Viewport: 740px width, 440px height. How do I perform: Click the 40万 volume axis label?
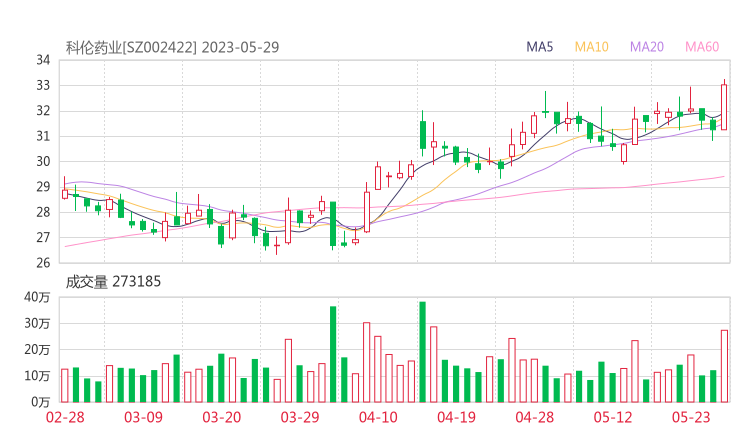(37, 297)
